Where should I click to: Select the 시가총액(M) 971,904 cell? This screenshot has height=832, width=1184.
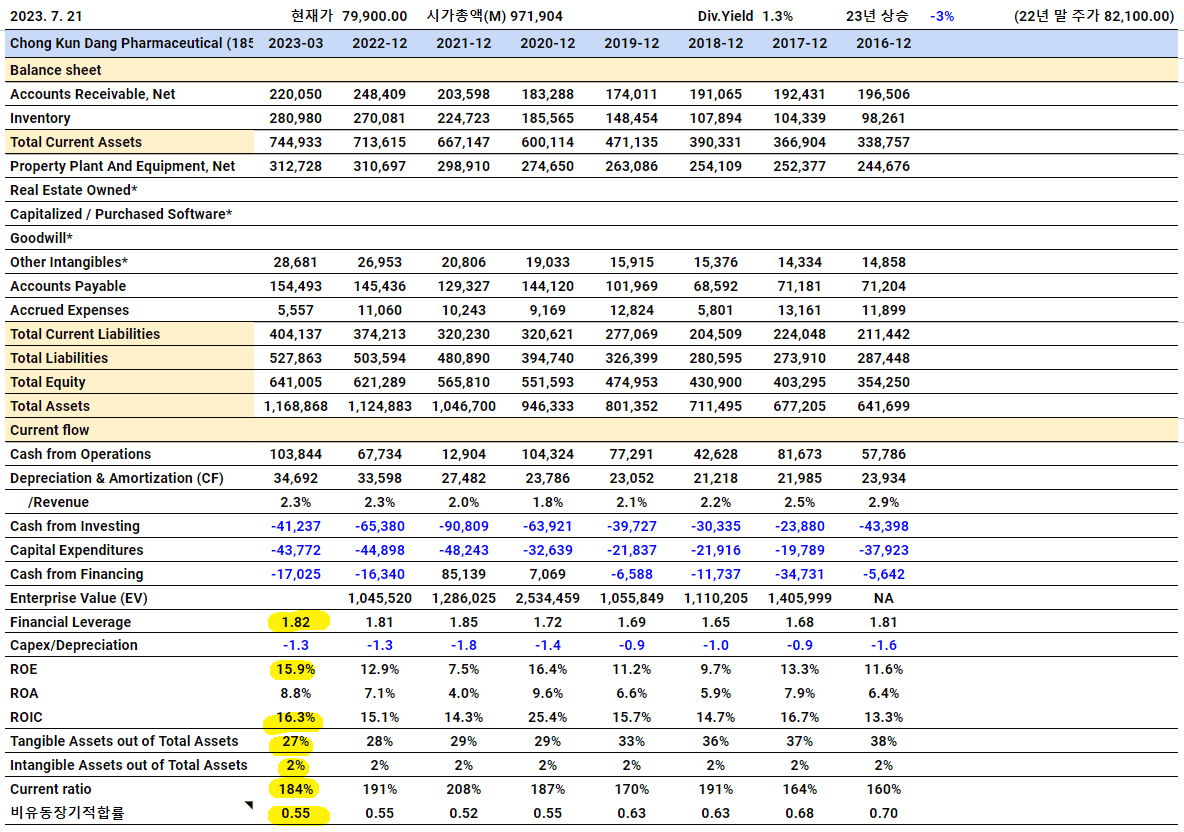point(495,16)
